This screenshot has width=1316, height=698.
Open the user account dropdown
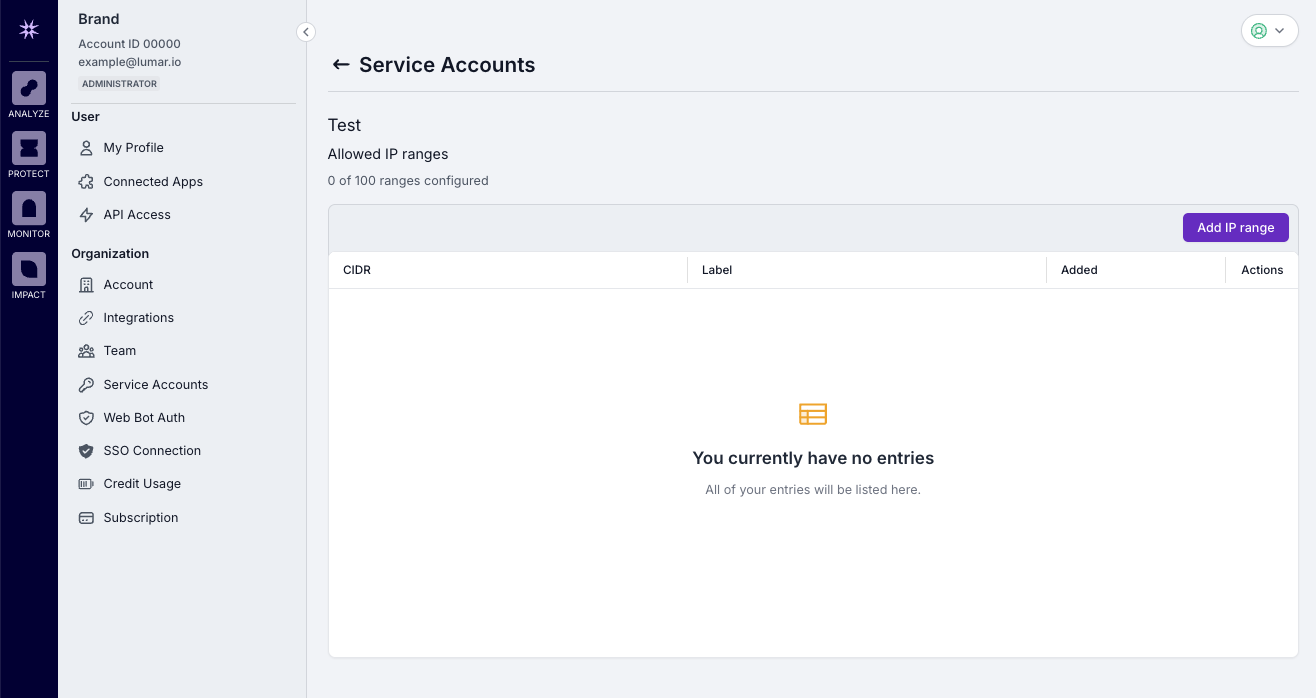pos(1269,31)
